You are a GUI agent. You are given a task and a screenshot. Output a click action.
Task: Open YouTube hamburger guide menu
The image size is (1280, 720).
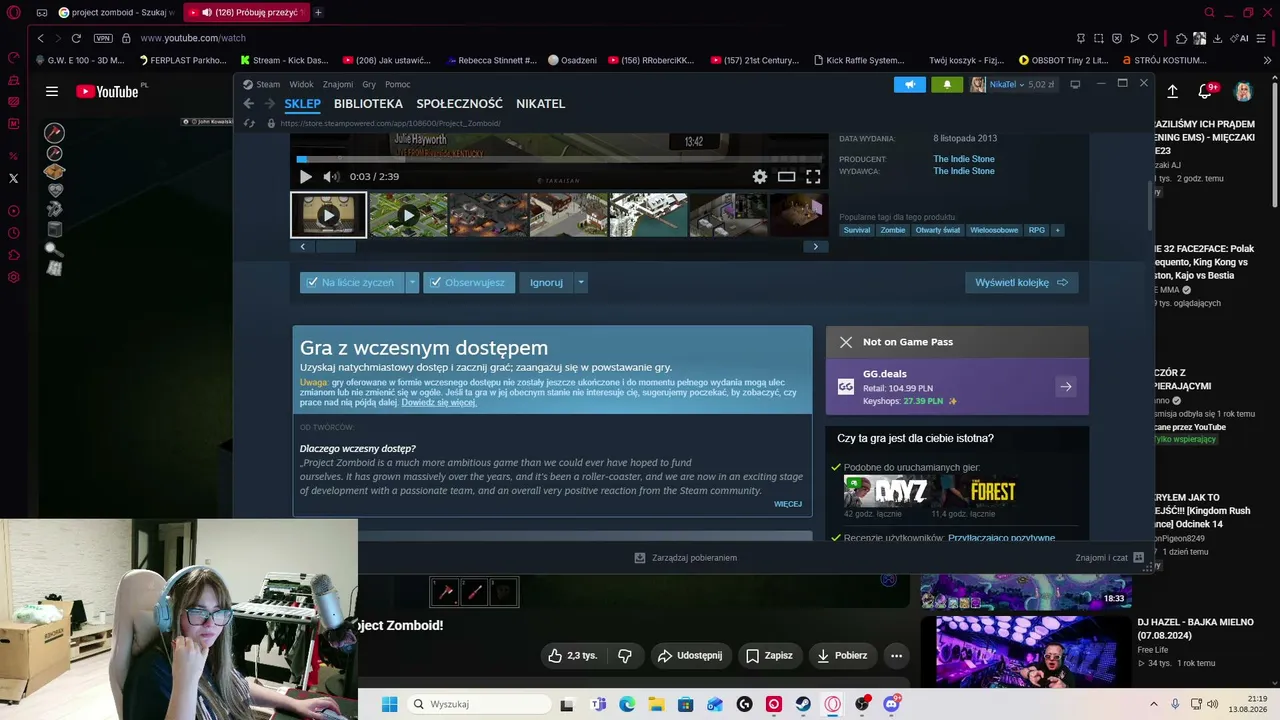(x=52, y=92)
